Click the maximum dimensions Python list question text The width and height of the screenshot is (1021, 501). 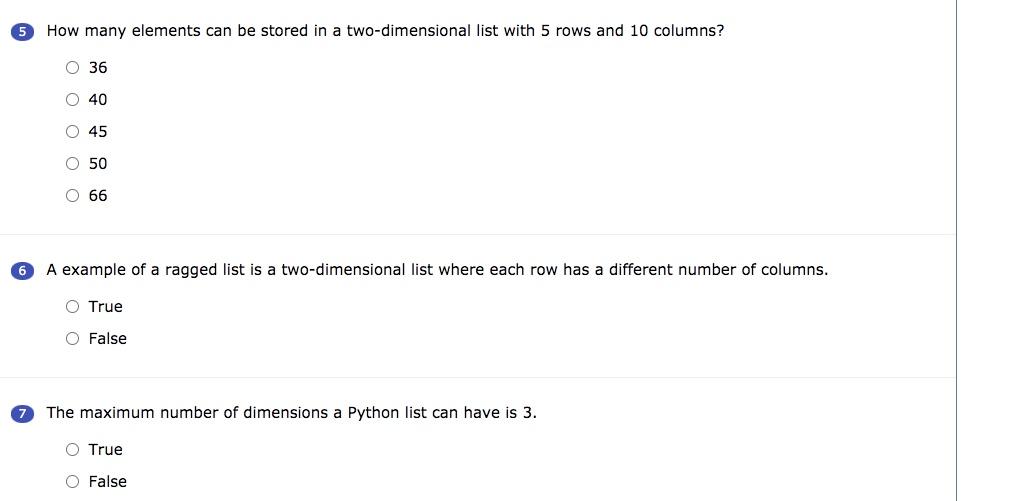click(292, 413)
